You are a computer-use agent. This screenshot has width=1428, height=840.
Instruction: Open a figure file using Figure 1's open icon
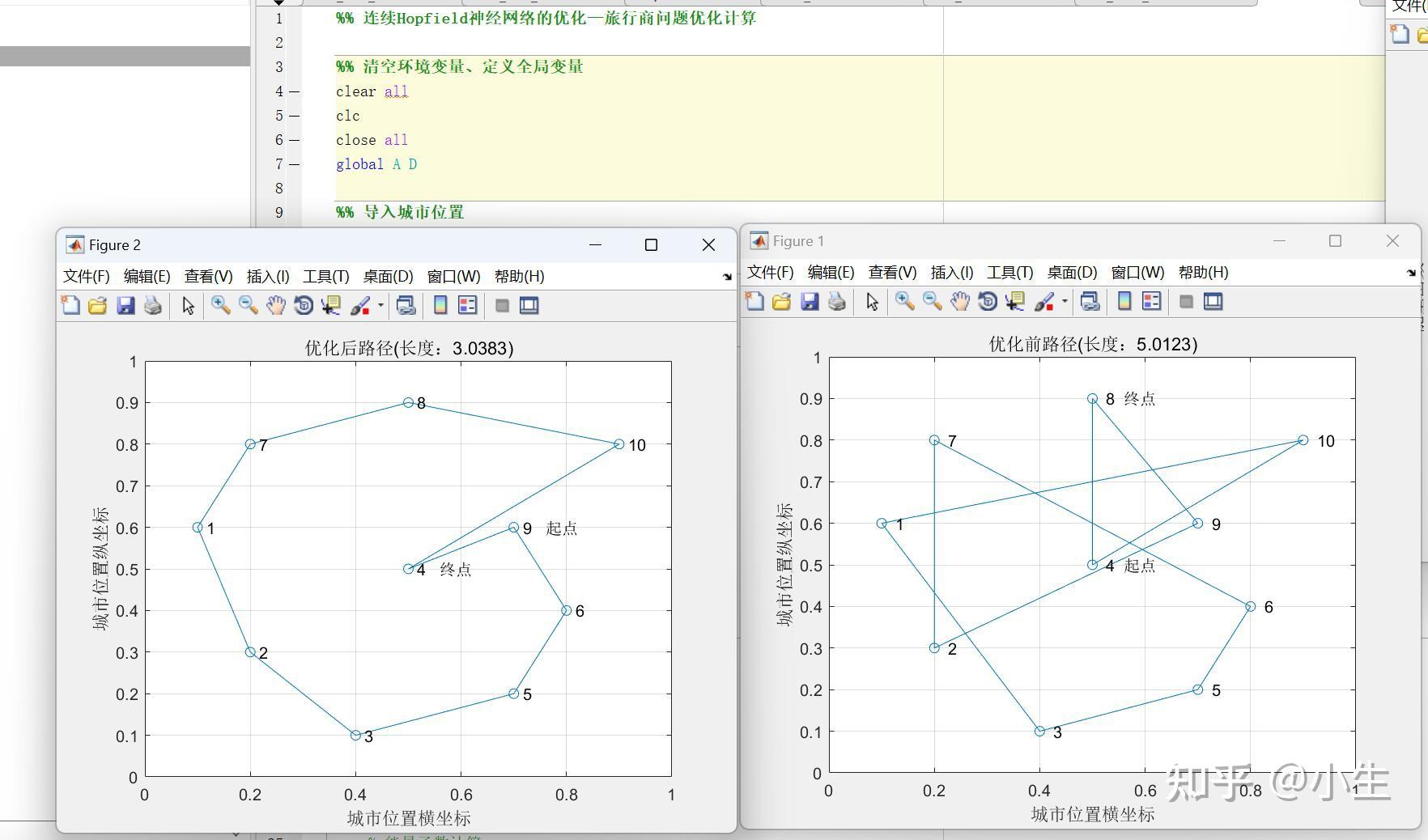click(781, 301)
